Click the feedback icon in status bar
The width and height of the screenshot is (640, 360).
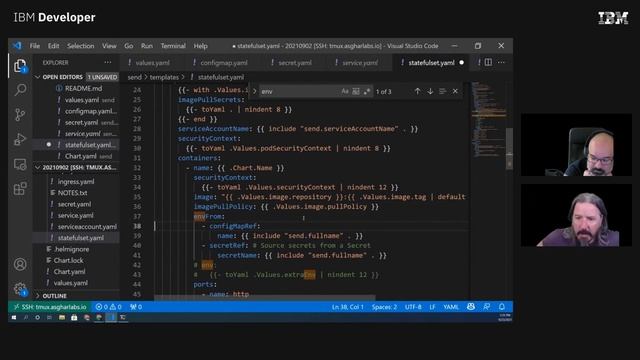tap(487, 307)
